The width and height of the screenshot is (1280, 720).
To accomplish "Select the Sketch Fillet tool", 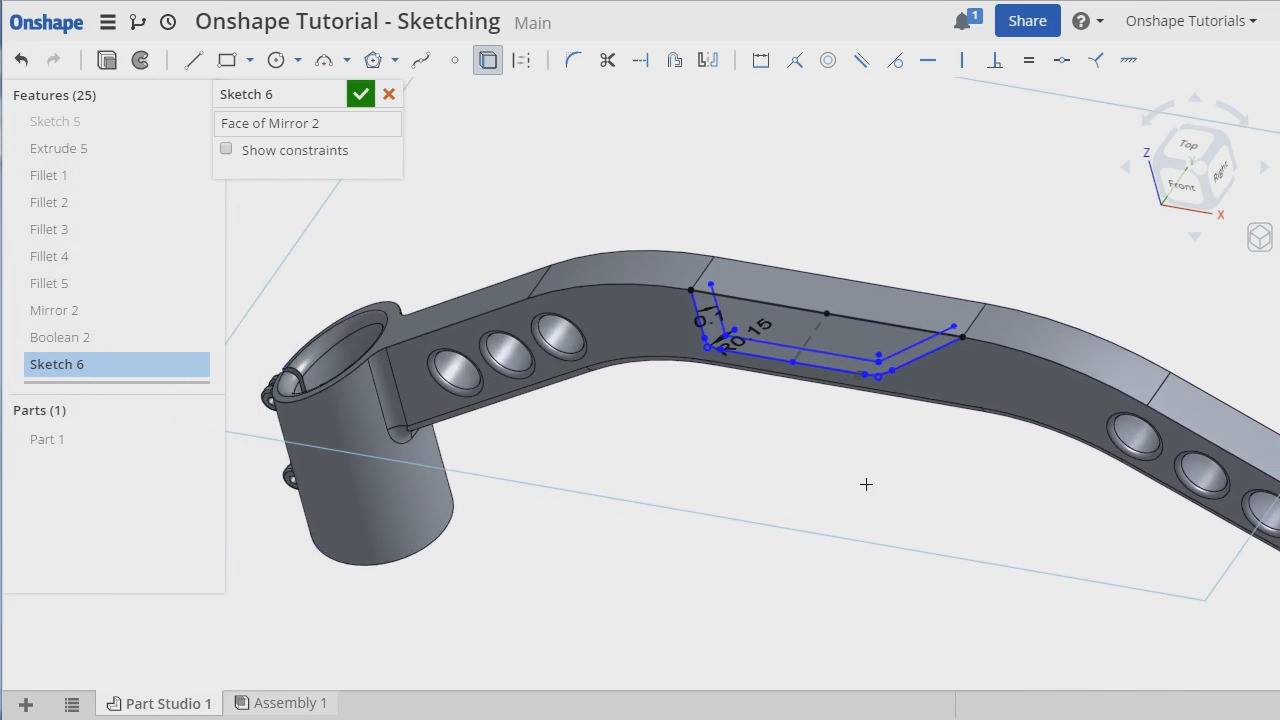I will 573,60.
